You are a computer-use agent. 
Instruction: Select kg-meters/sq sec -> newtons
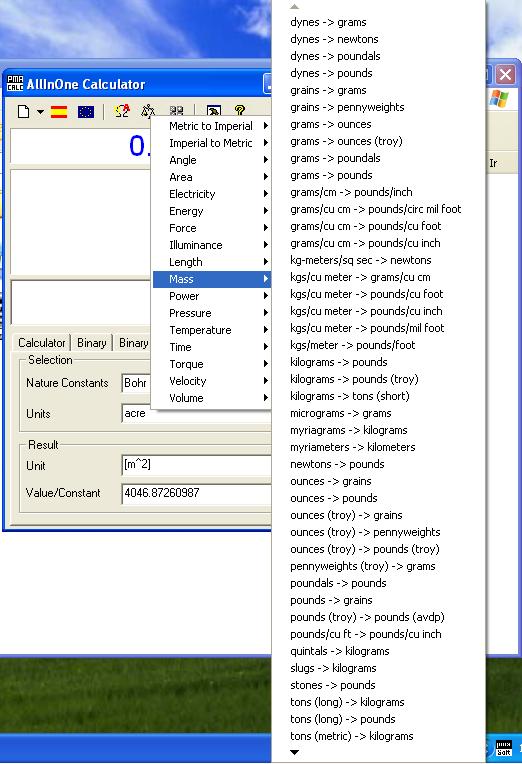(x=378, y=260)
